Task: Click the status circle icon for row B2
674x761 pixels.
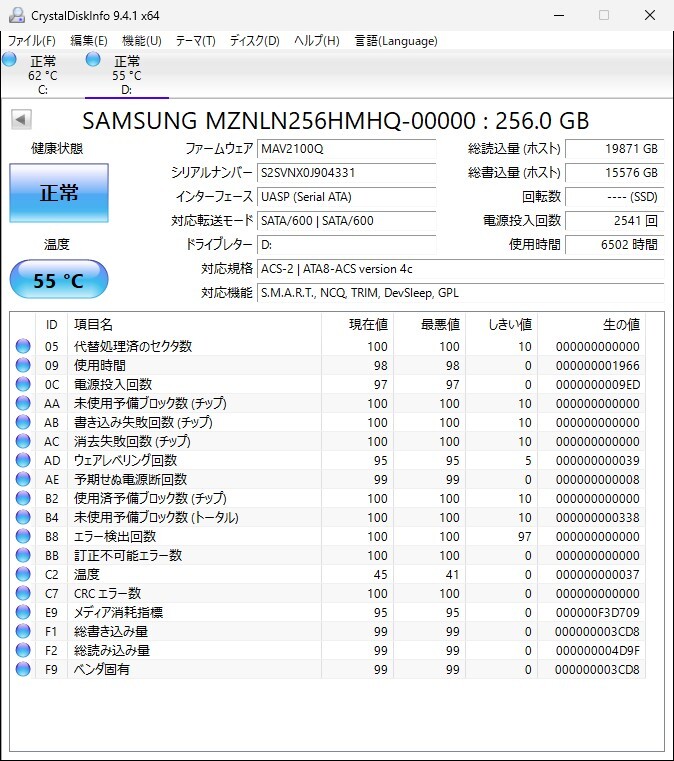Action: 23,498
